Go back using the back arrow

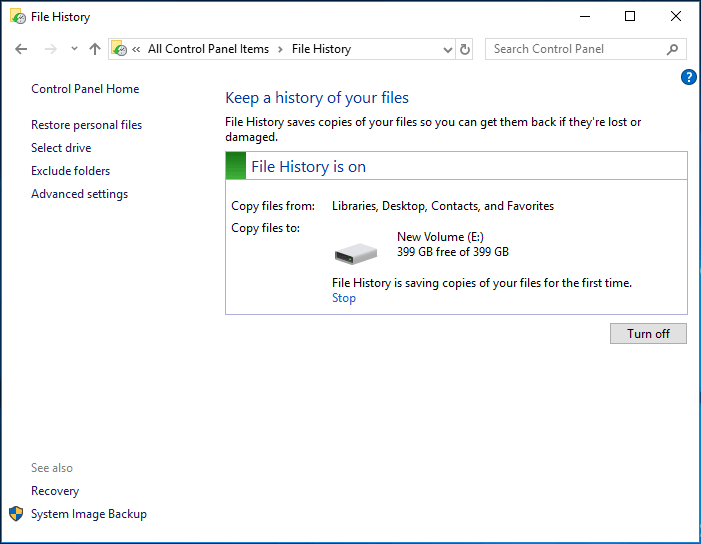(x=21, y=49)
